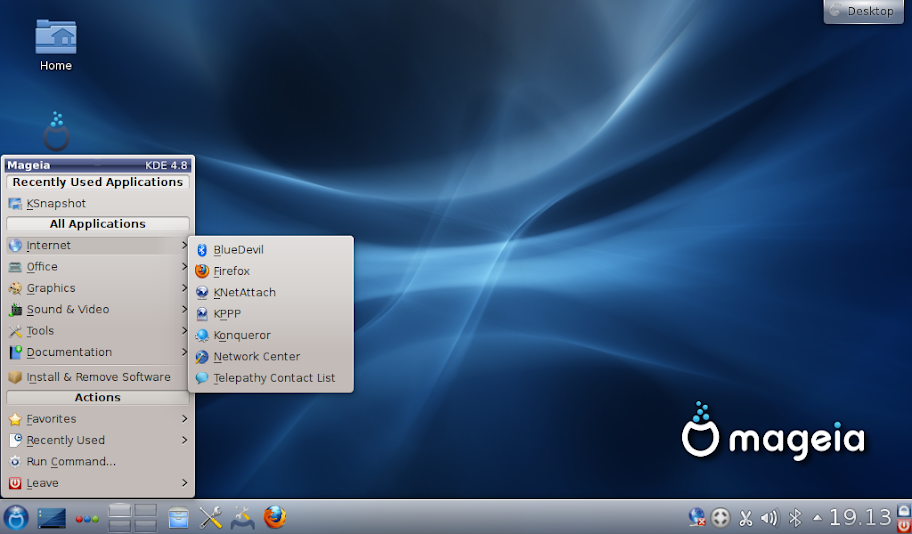Open KPPP dialer in the submenu
Screen dimensions: 912x534
270,314
